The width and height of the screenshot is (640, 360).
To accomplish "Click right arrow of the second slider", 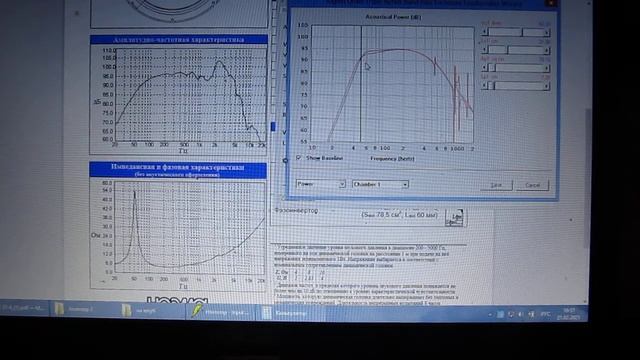I will pos(547,50).
